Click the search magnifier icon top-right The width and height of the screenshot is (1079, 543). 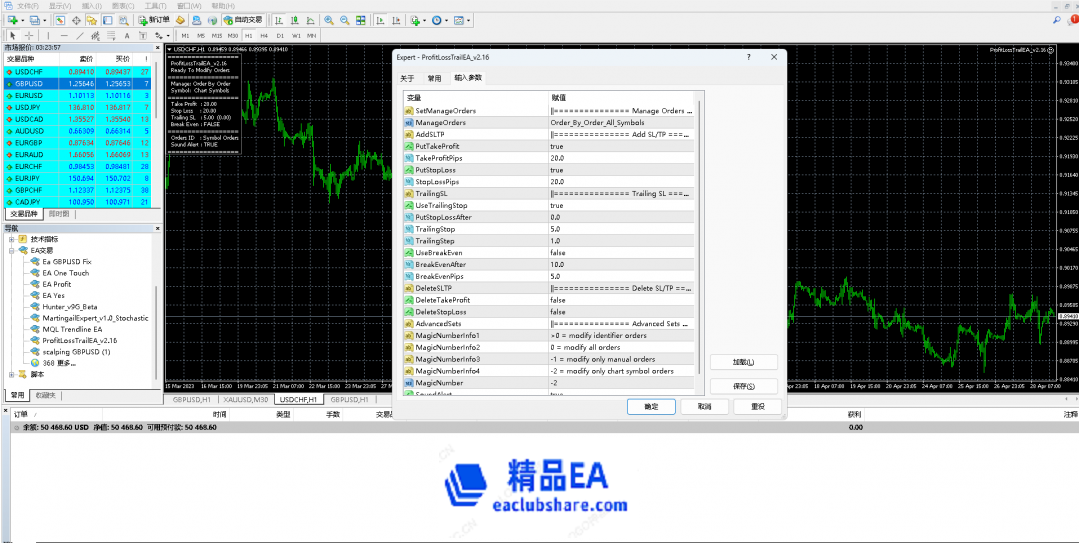click(x=1056, y=21)
